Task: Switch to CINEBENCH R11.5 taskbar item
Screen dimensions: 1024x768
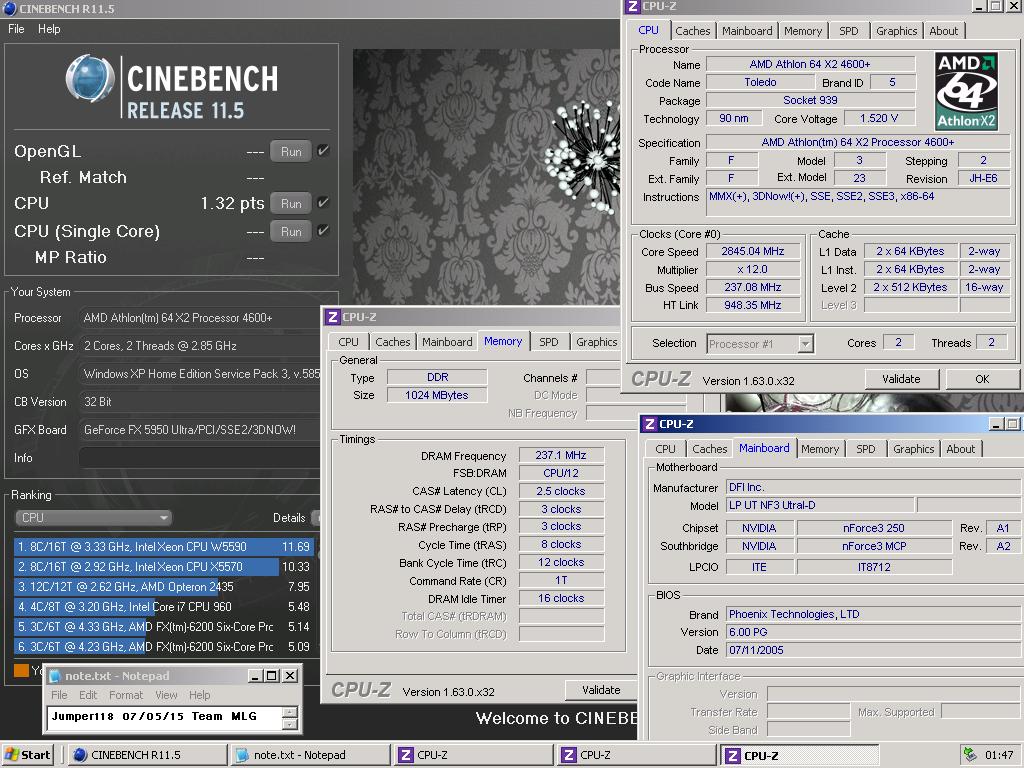Action: click(x=147, y=755)
